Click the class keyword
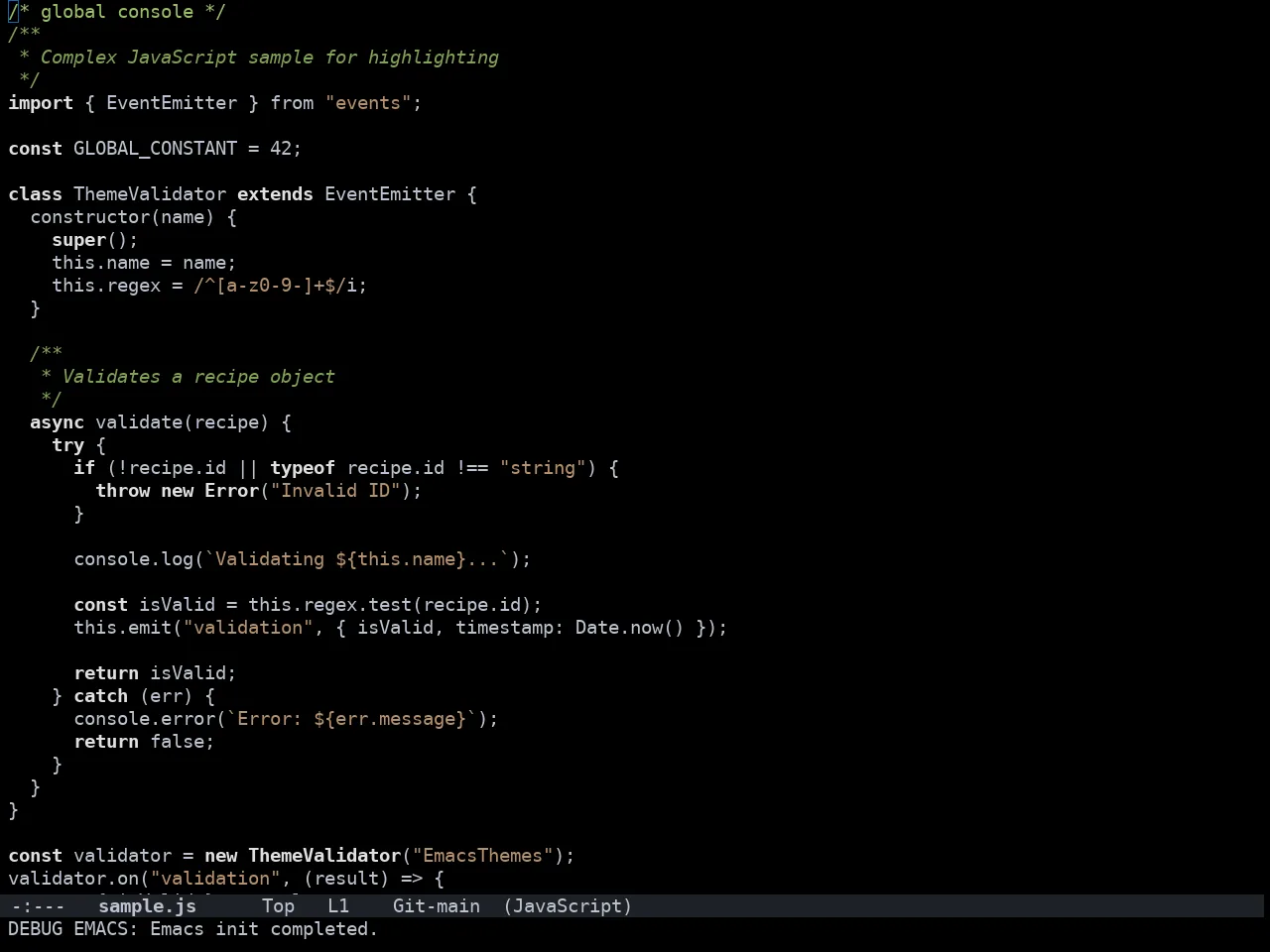1270x952 pixels. (36, 194)
